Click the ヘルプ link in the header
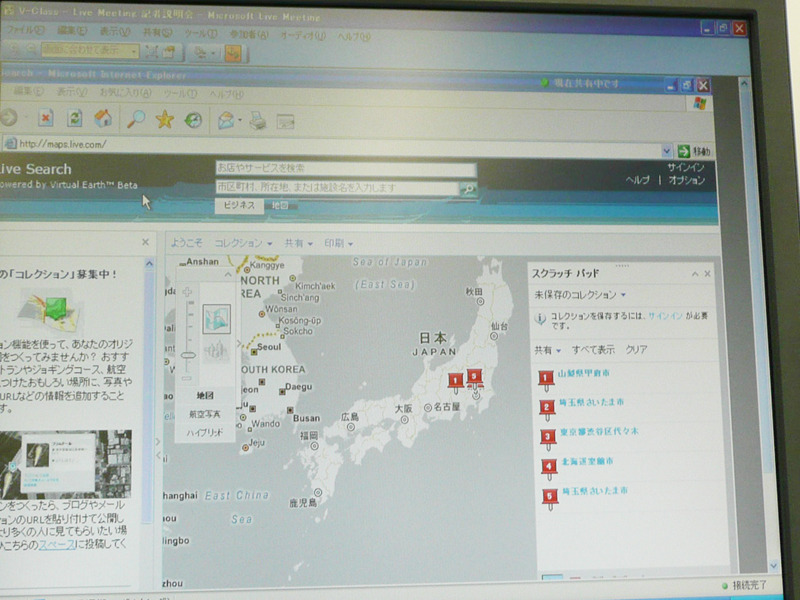The image size is (800, 600). click(638, 180)
